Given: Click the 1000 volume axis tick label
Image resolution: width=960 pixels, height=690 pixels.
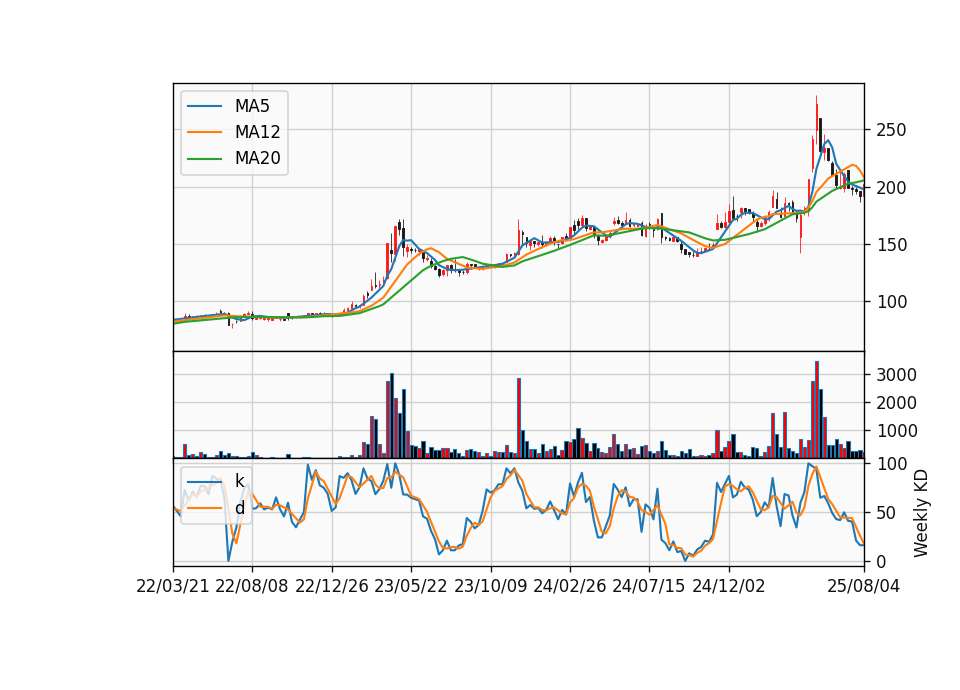Looking at the screenshot, I should click(x=896, y=431).
